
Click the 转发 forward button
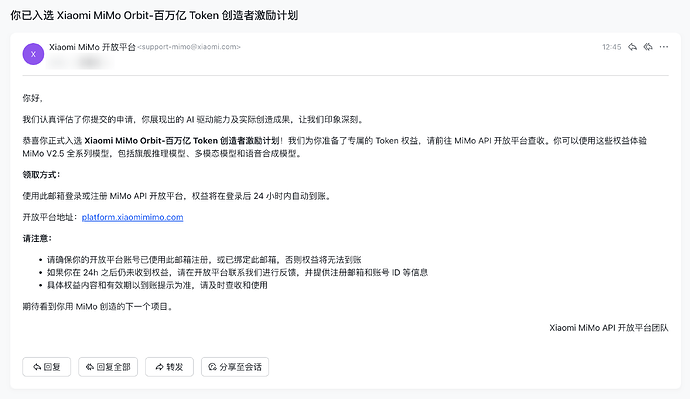point(169,367)
